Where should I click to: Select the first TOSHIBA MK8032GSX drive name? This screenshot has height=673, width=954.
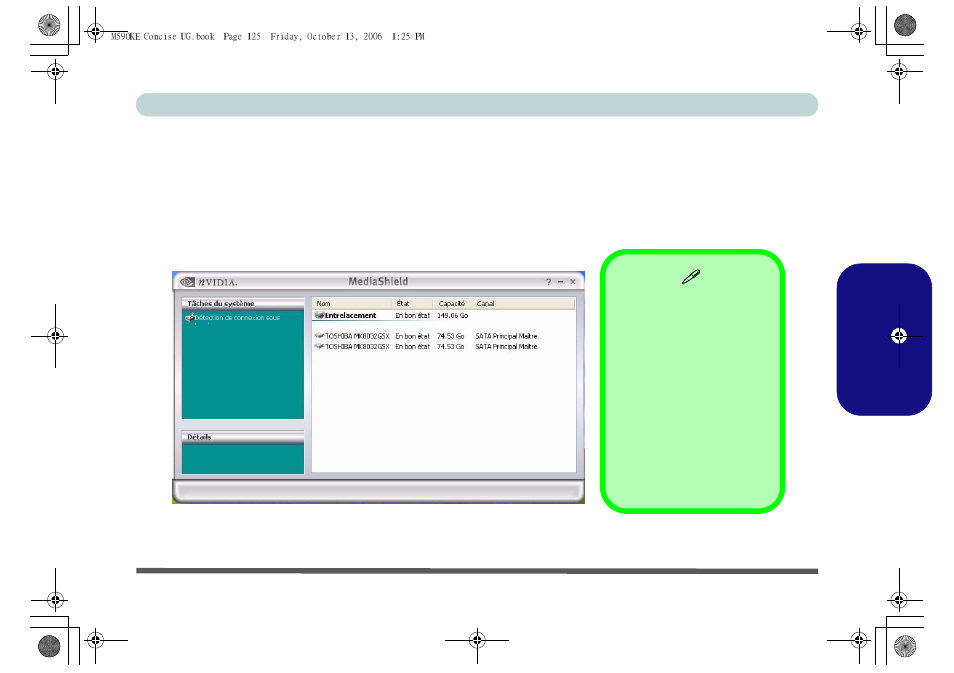pos(357,336)
